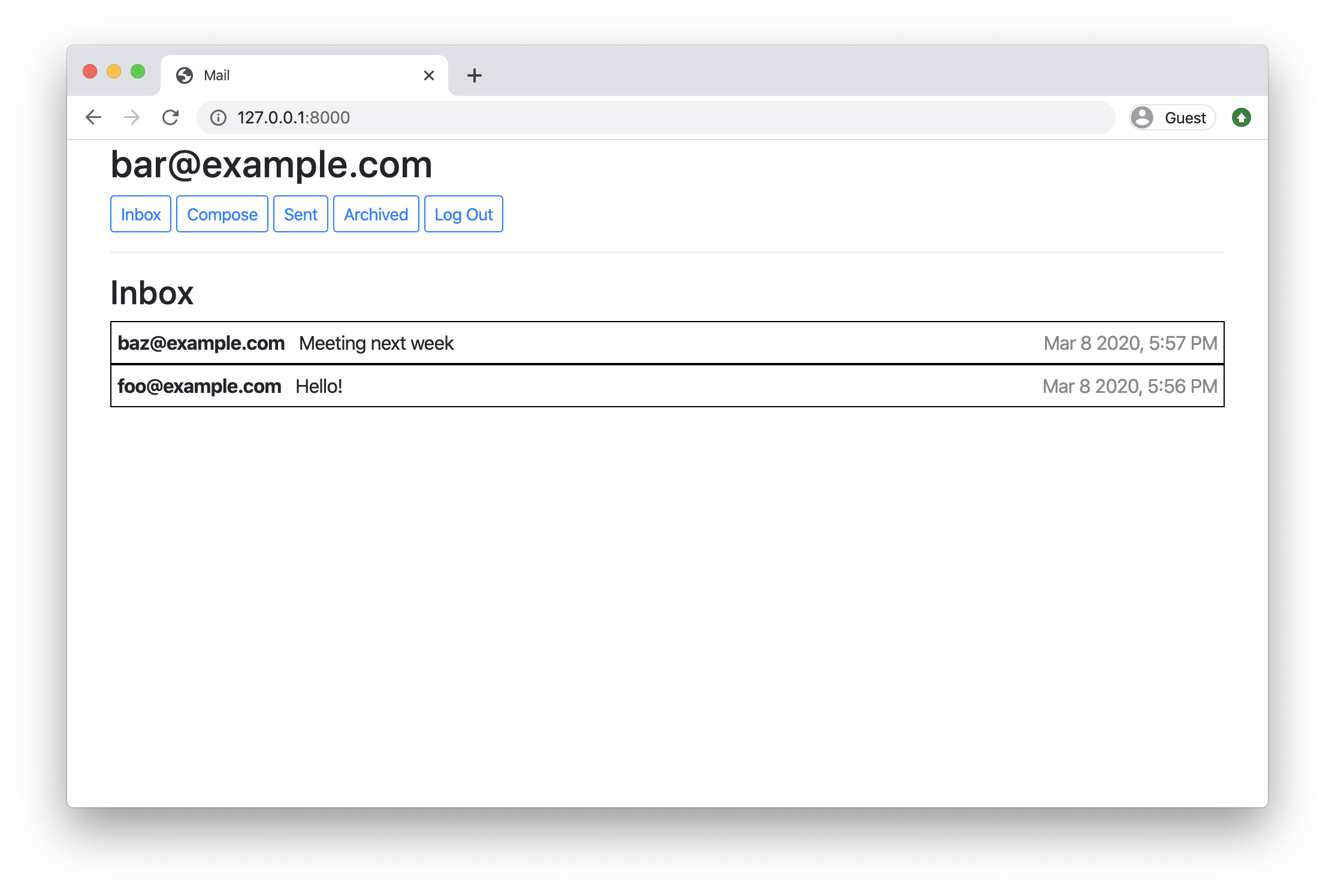Screen dimensions: 1335x896
Task: Click the Sent tab label
Action: coord(300,214)
